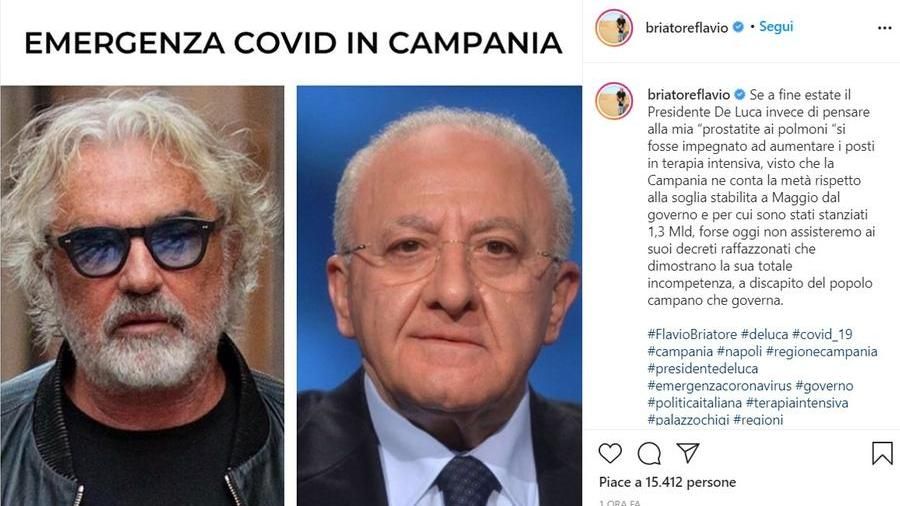The height and width of the screenshot is (506, 900).
Task: Open the three-dot more options menu
Action: pos(885,28)
